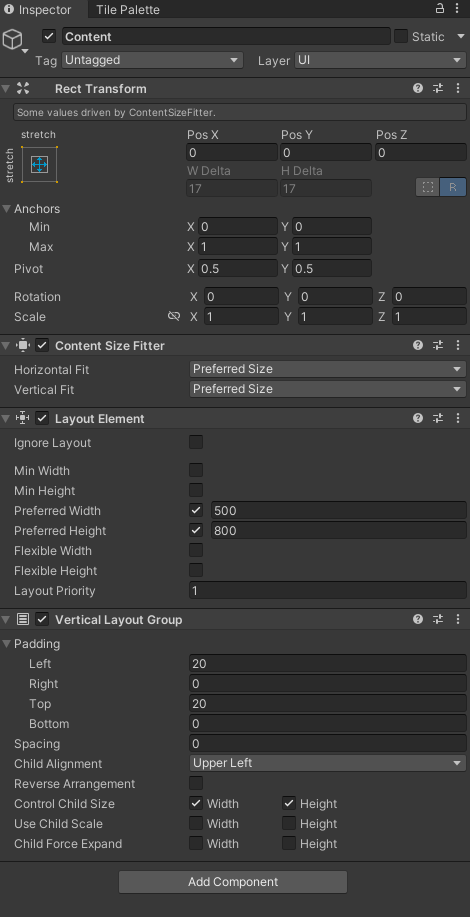
Task: Uncheck Control Child Size Width
Action: pyautogui.click(x=196, y=804)
